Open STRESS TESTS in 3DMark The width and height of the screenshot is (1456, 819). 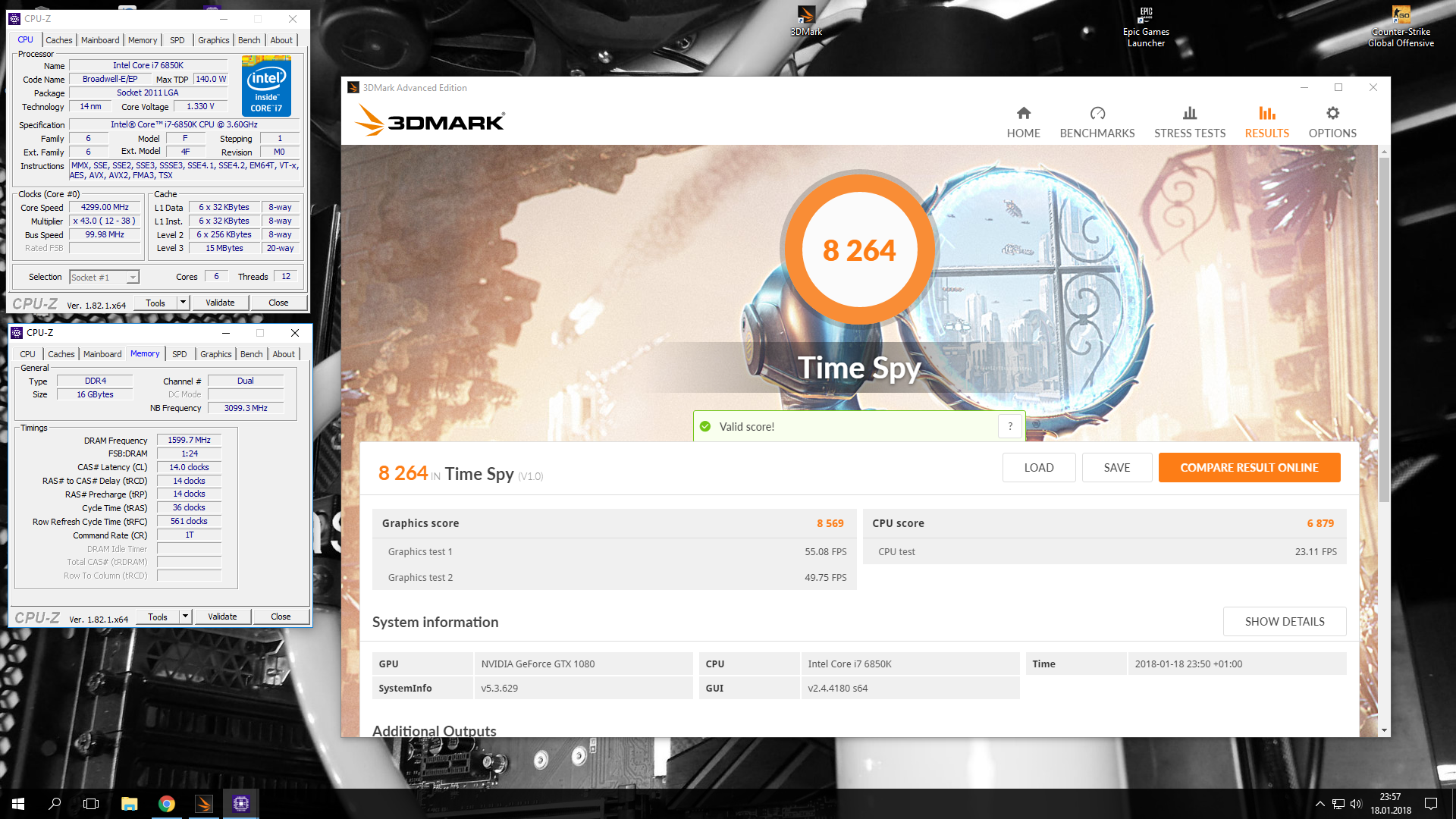1190,123
